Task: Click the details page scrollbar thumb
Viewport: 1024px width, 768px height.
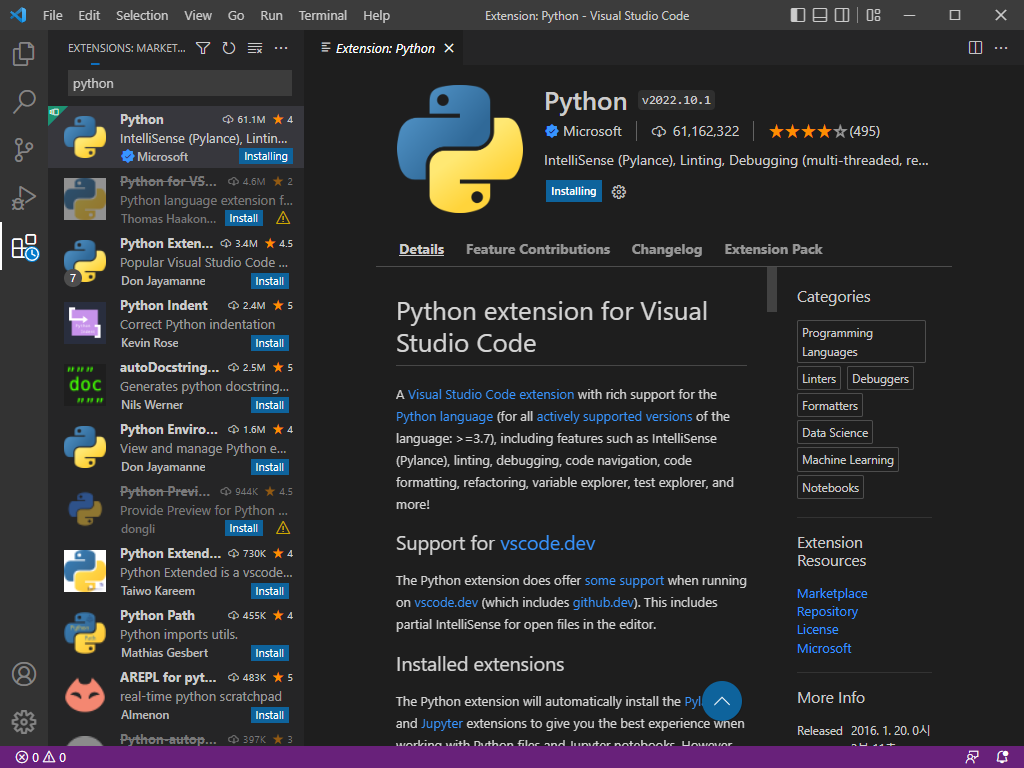Action: [x=771, y=289]
